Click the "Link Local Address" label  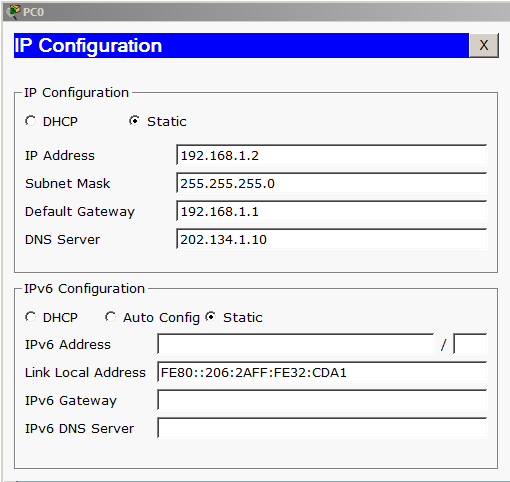pos(85,372)
